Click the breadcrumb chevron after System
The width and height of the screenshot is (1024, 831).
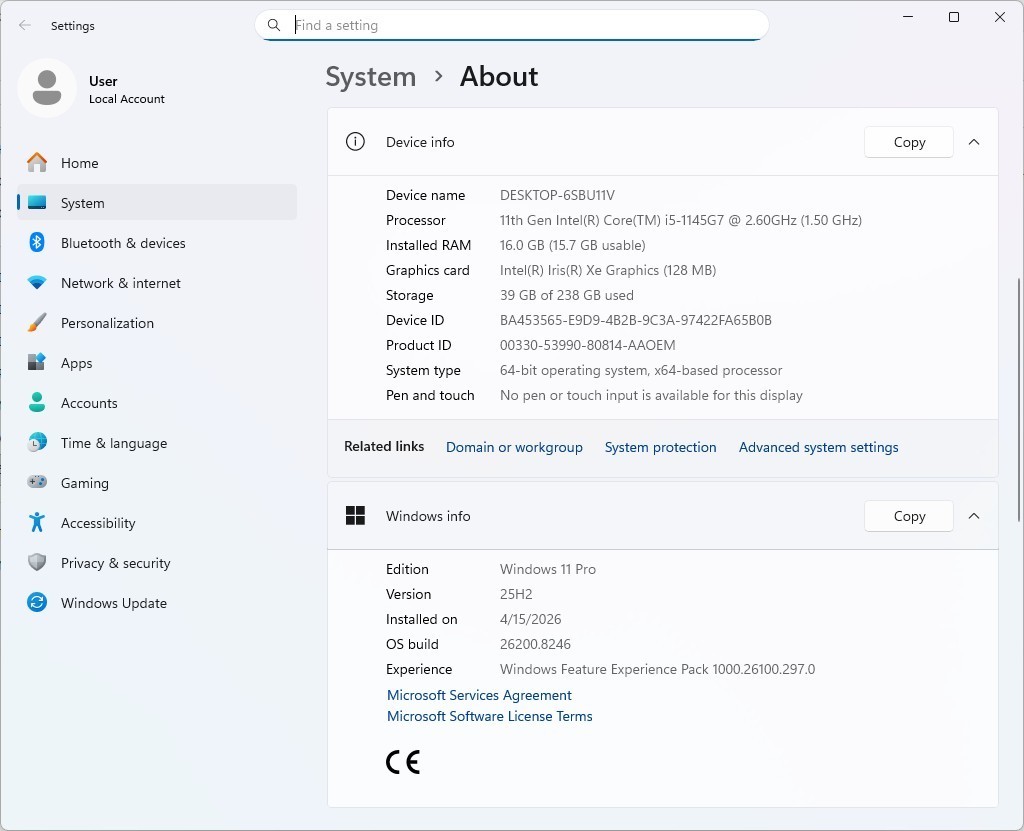pos(439,76)
